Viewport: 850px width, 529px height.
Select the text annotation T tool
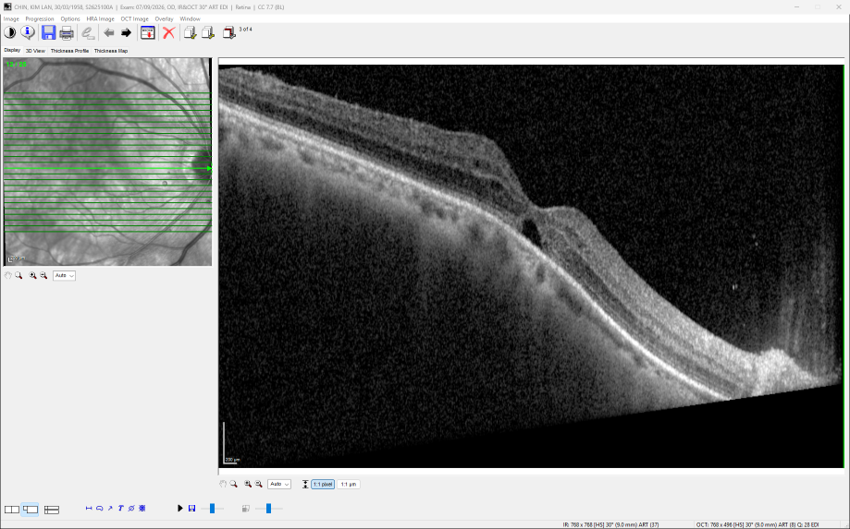[x=121, y=508]
